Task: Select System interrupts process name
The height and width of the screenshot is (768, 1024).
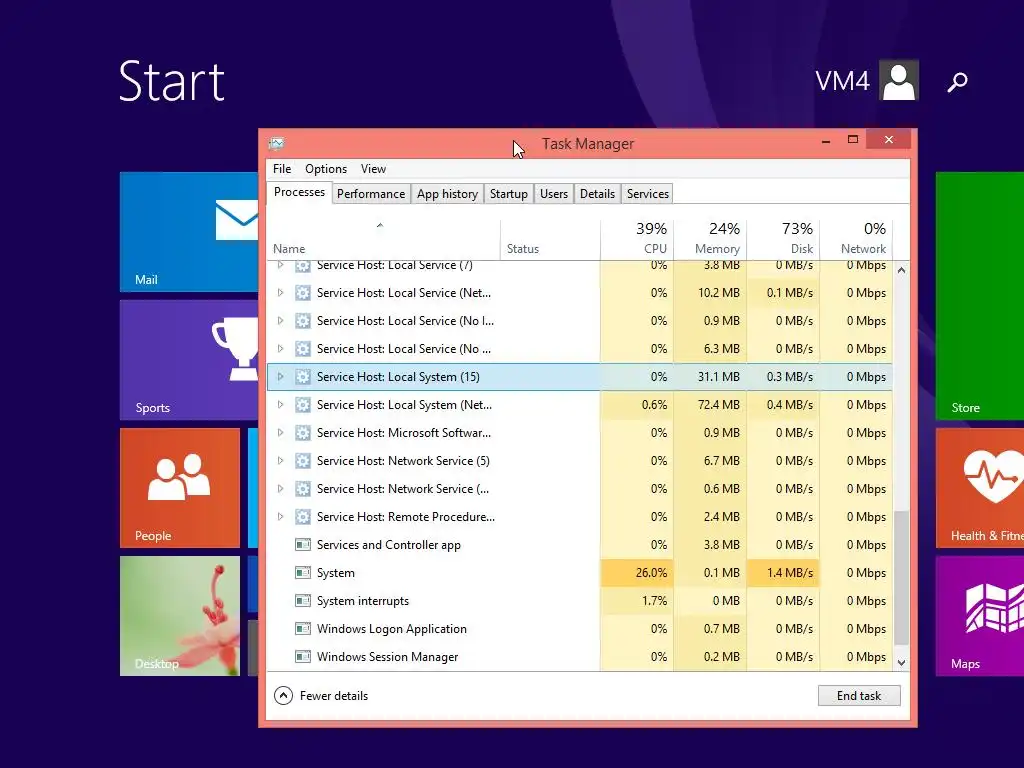Action: click(x=362, y=601)
